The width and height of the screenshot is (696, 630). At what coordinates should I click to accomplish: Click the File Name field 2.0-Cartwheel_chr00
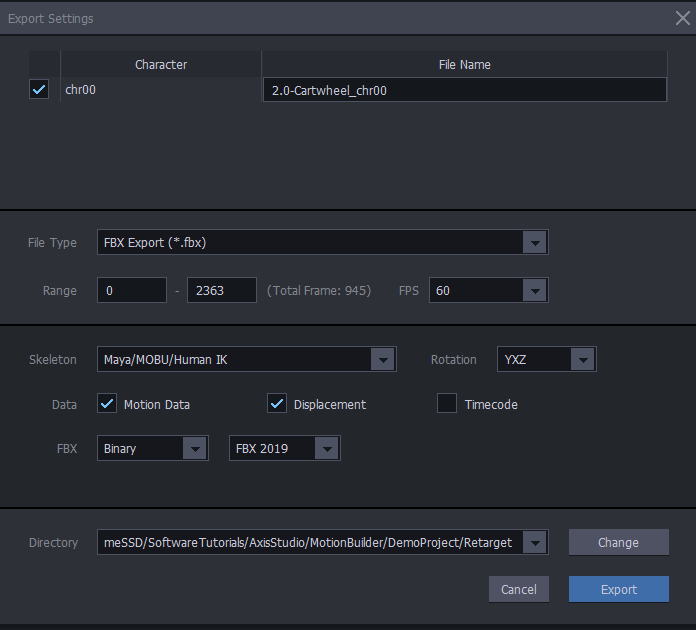tap(465, 90)
